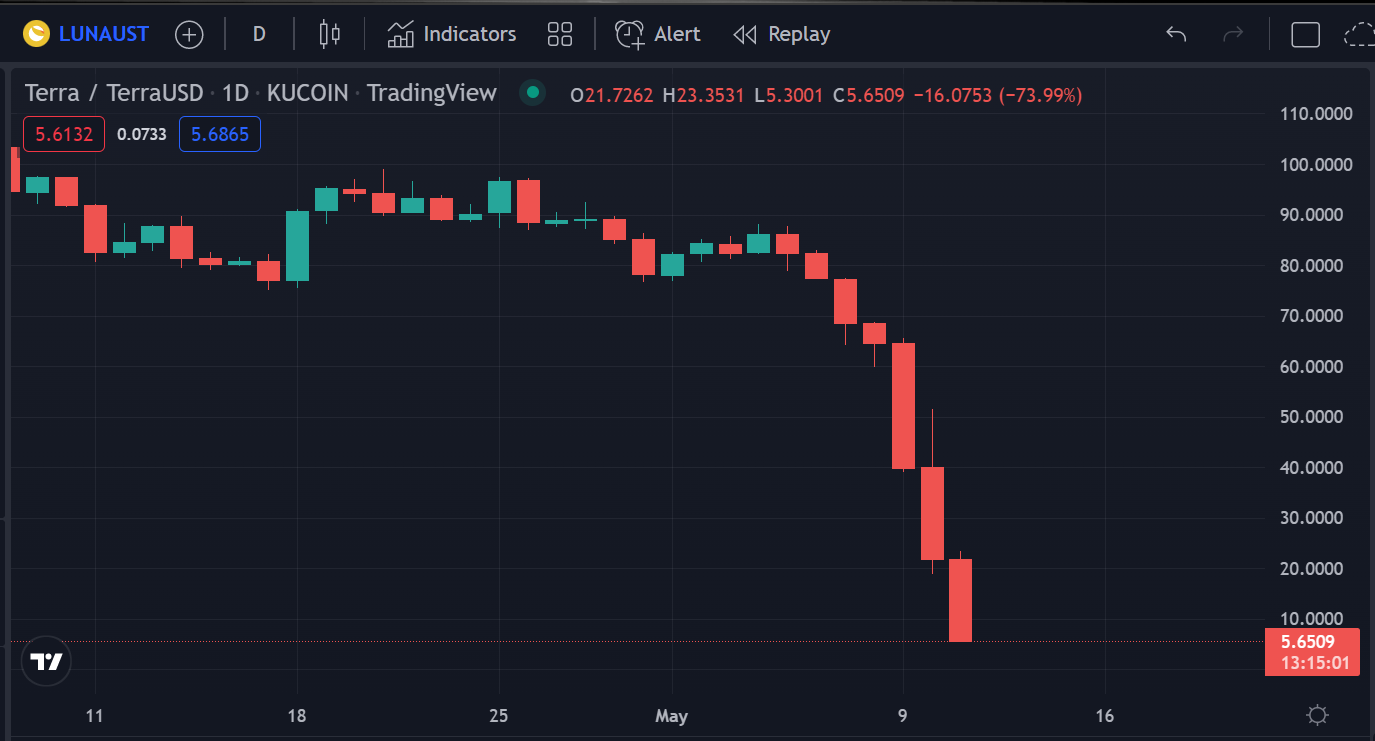The image size is (1375, 741).
Task: Click the change value −16.0753 (−73.99%)
Action: coord(999,95)
